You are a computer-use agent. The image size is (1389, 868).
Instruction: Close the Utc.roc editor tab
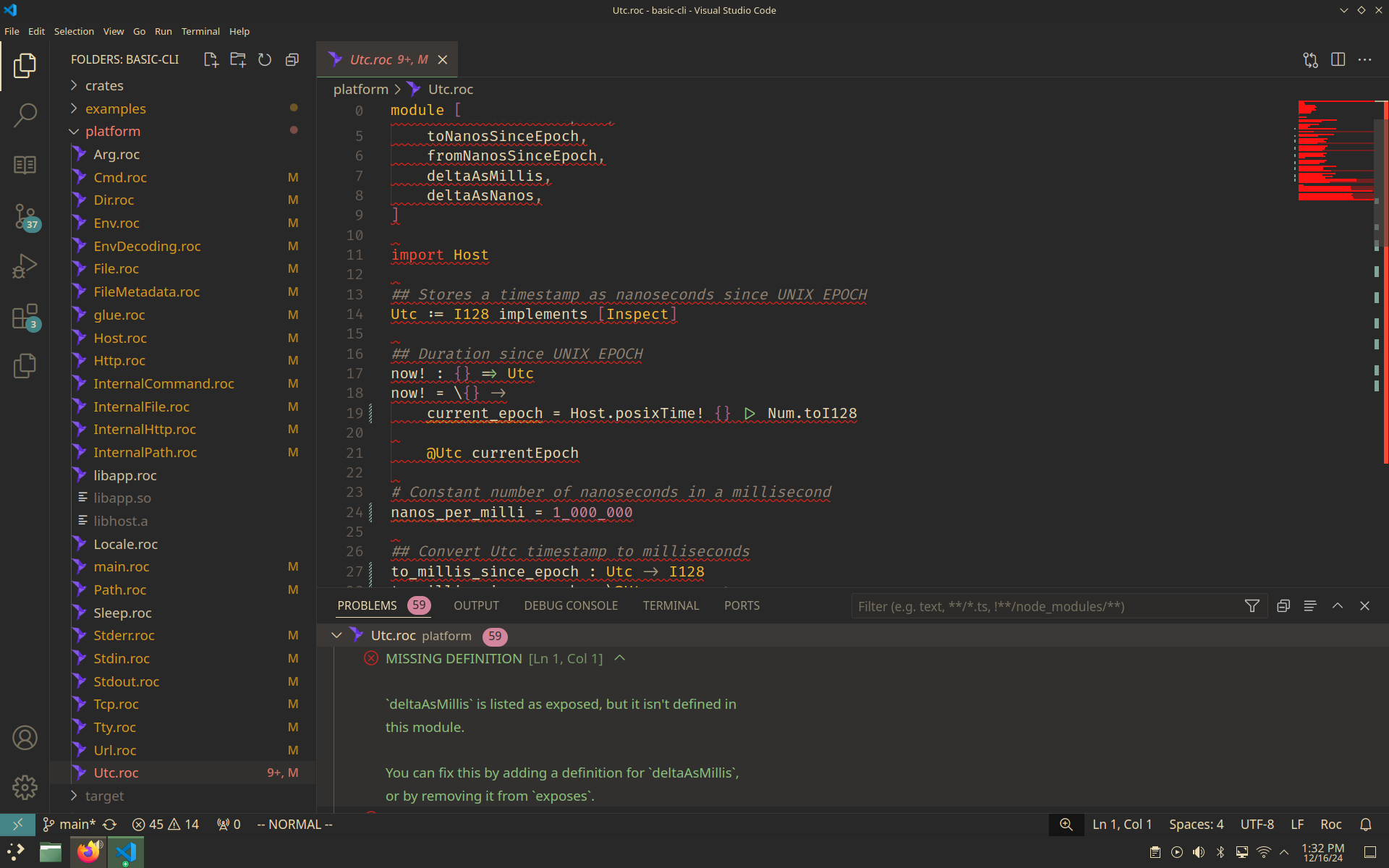pyautogui.click(x=443, y=59)
